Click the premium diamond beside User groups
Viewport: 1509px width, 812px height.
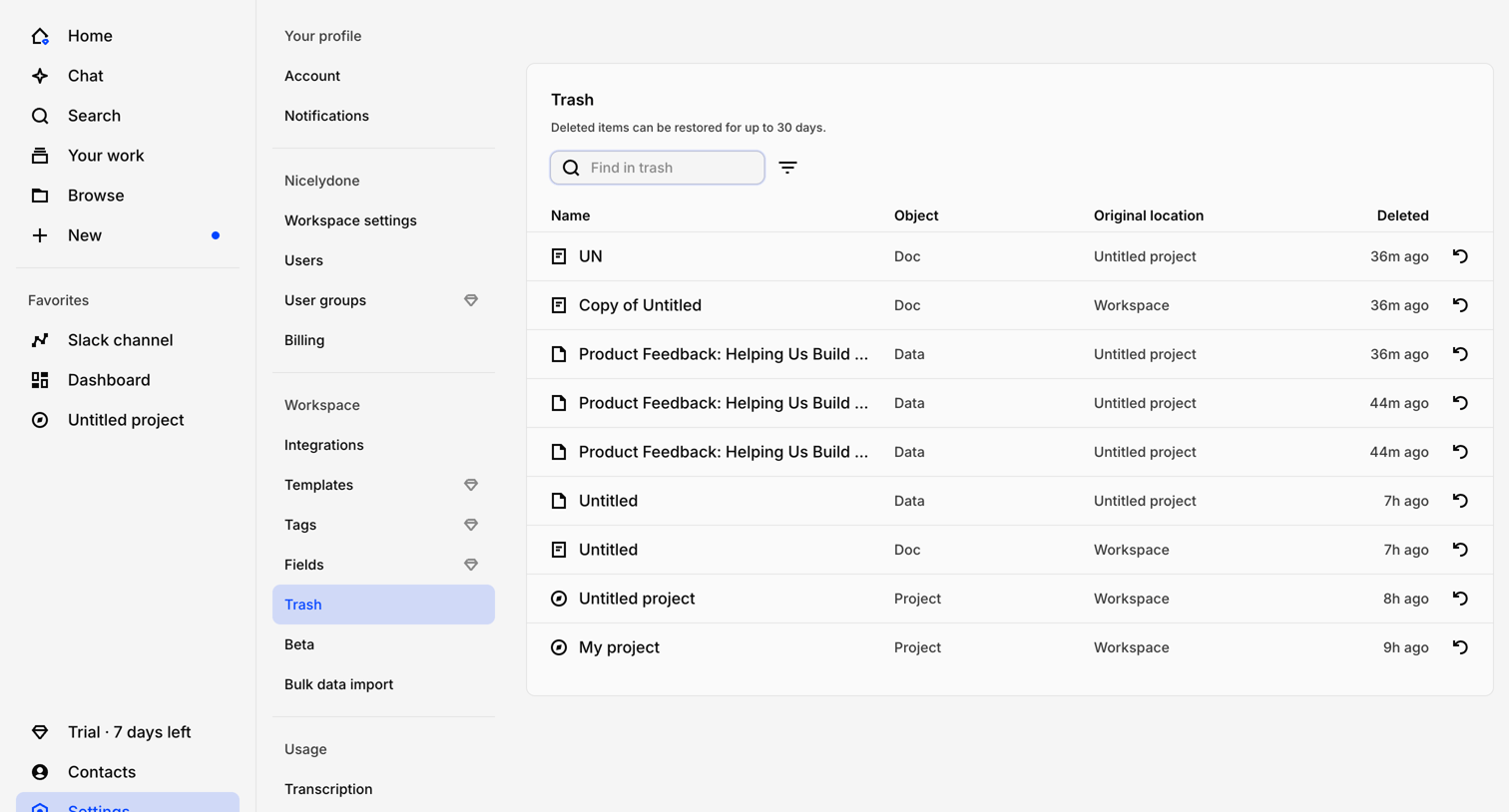coord(471,300)
